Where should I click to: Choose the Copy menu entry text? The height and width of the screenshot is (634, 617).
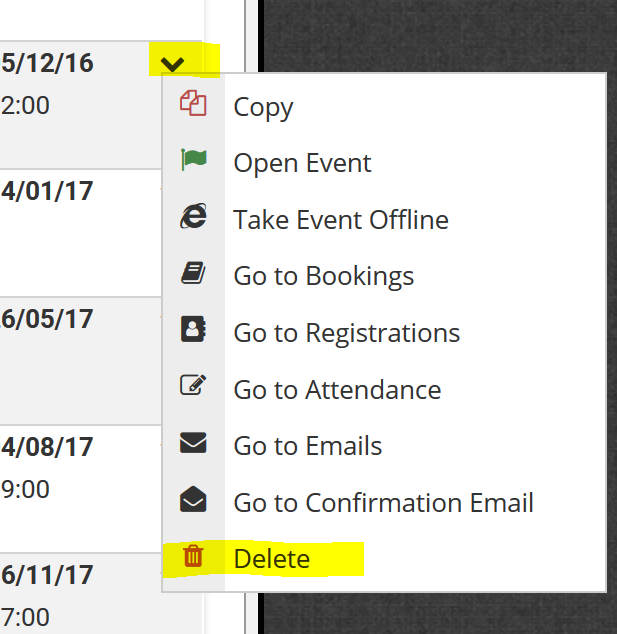coord(263,107)
